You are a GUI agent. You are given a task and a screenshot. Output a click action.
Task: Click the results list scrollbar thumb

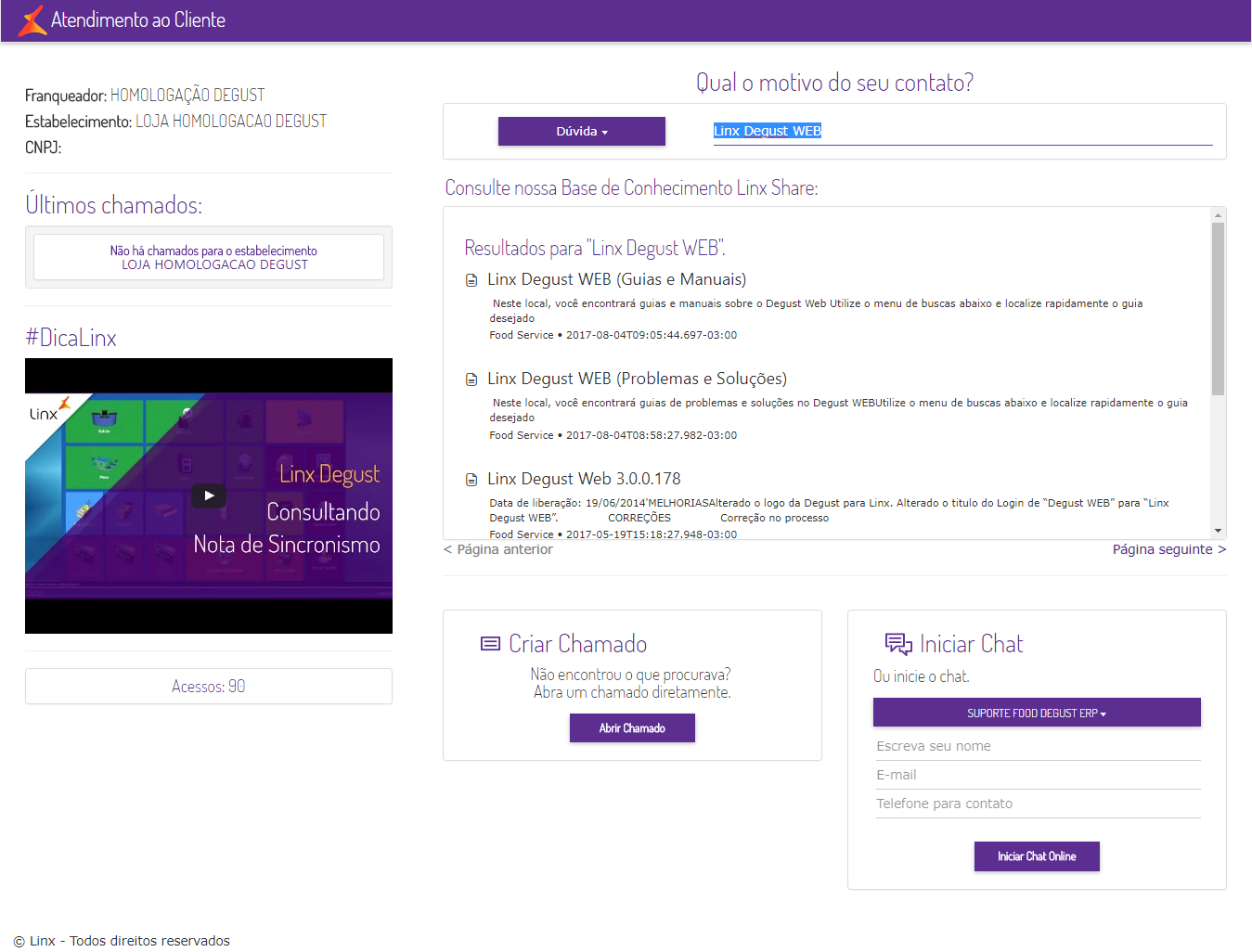pos(1218,309)
